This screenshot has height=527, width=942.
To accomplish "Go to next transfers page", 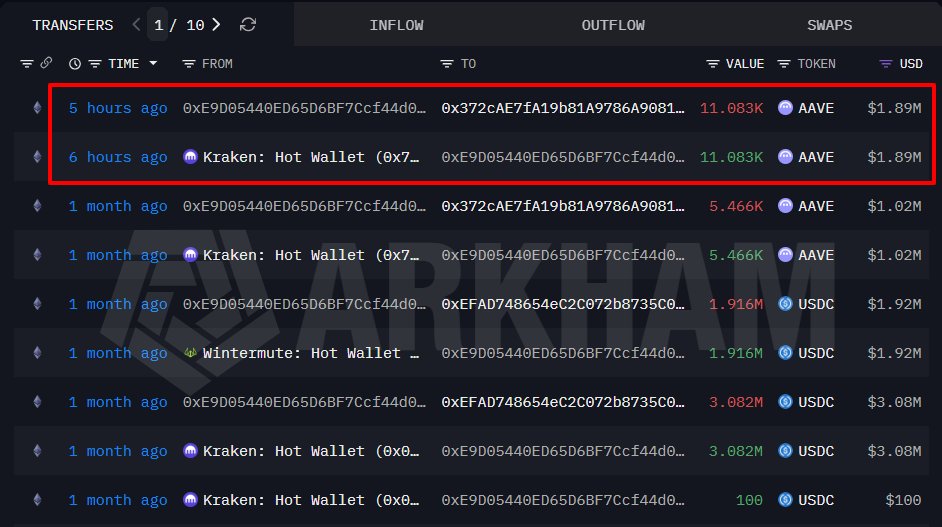I will point(216,25).
